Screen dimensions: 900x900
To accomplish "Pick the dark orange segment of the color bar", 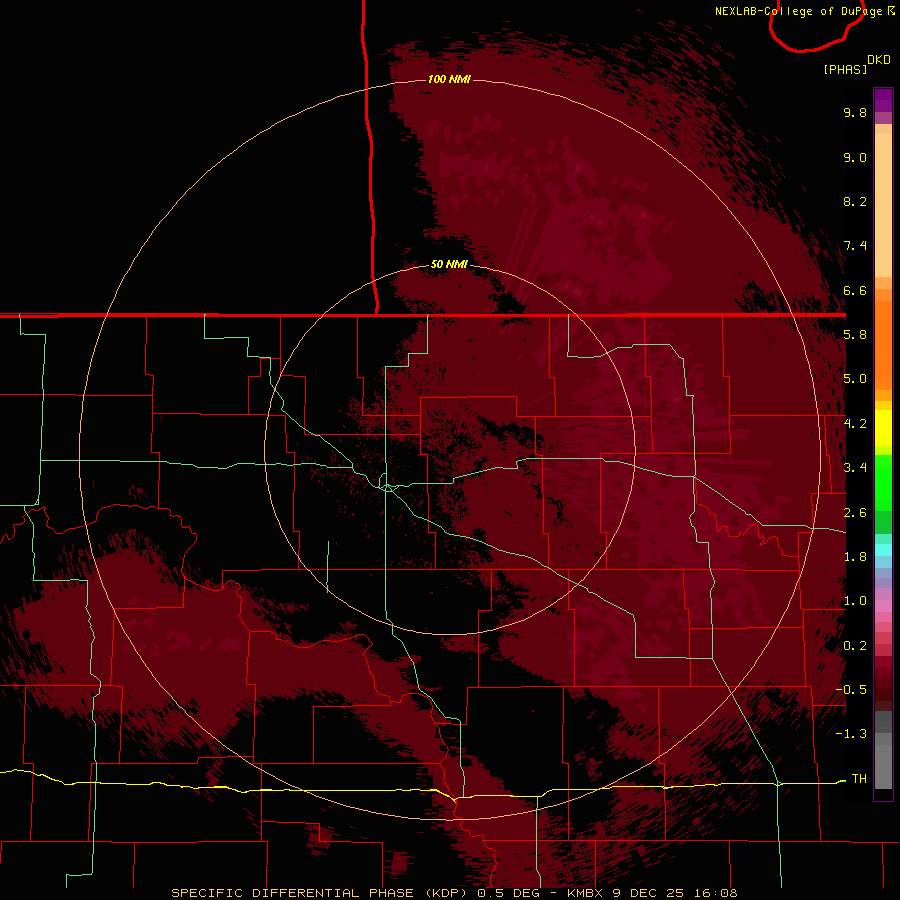I will point(883,346).
